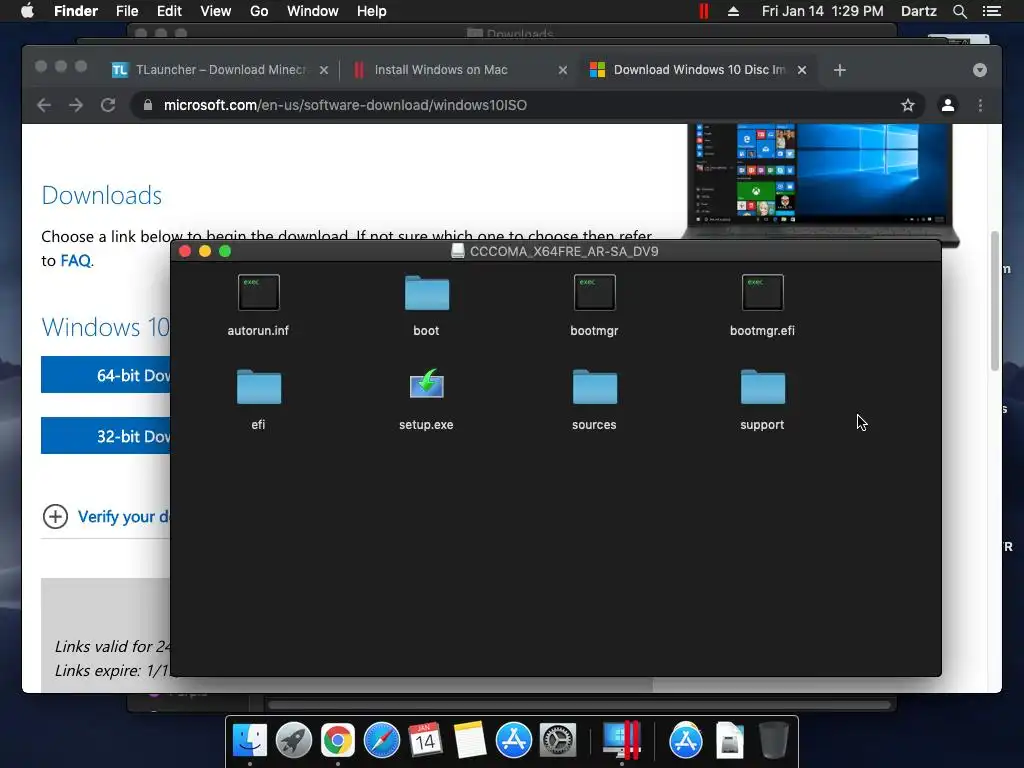Click the CCCOMA_X64FRE_AR-SA_DV9 window title
The width and height of the screenshot is (1024, 768).
[564, 251]
